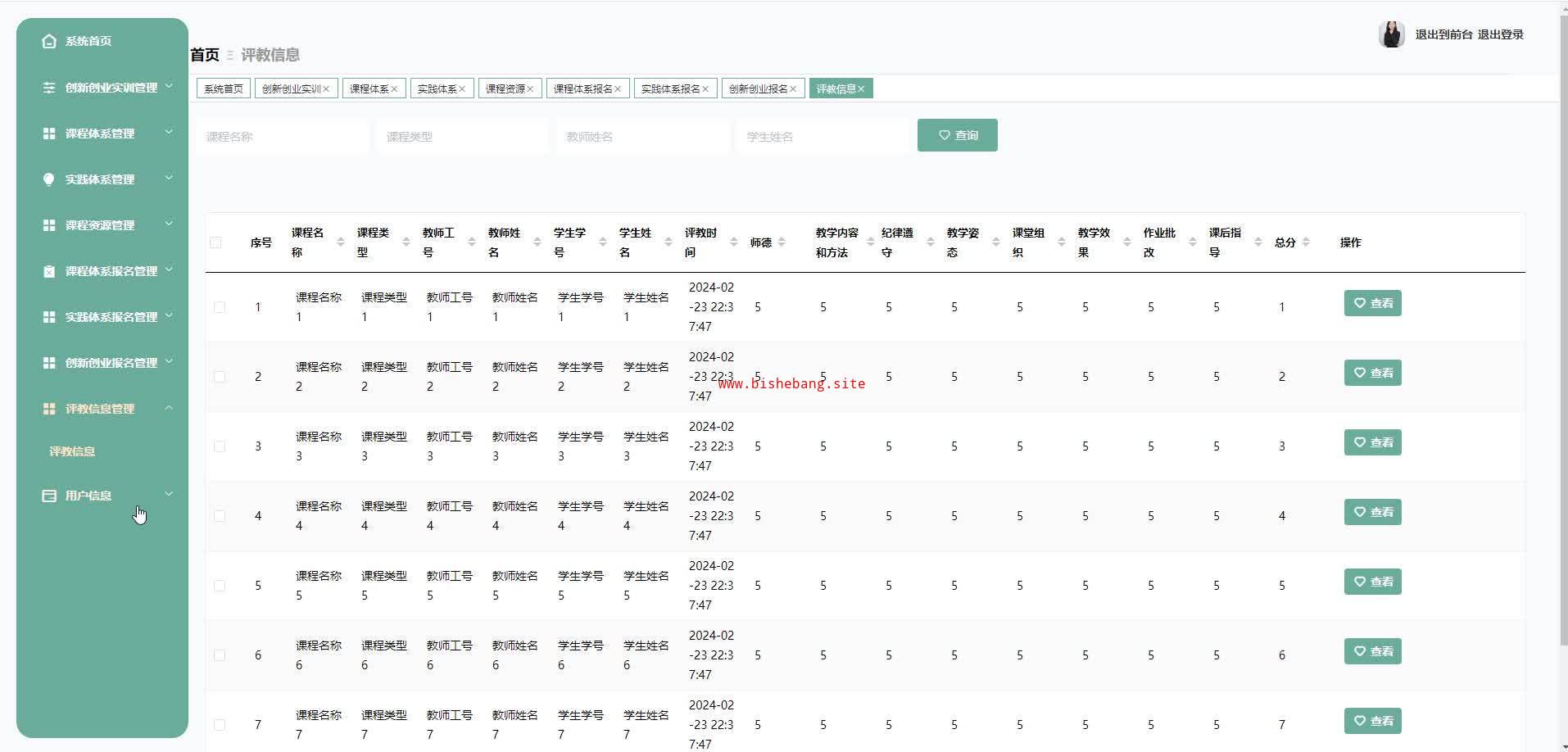Close the 评教信息 tab using its x
1568x752 pixels.
(861, 89)
